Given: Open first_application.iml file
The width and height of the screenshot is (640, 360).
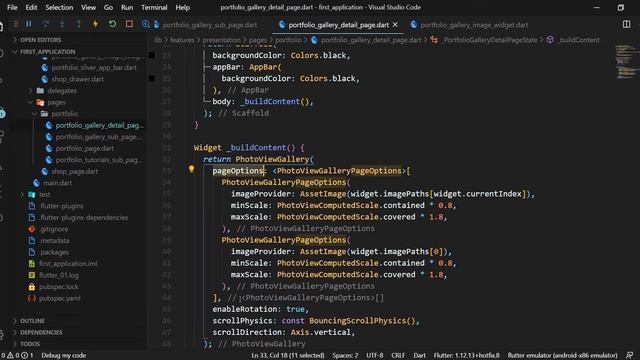Looking at the screenshot, I should click(68, 264).
